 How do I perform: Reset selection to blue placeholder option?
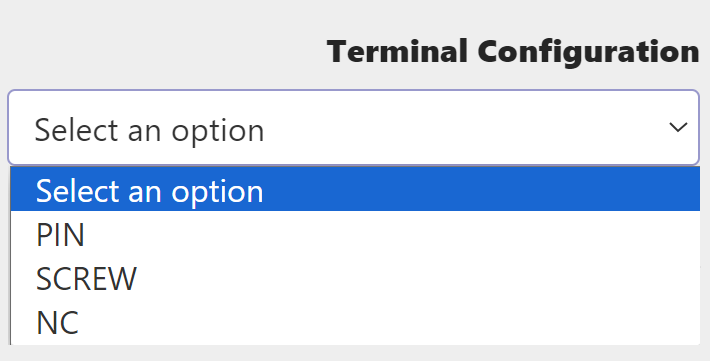pyautogui.click(x=355, y=189)
